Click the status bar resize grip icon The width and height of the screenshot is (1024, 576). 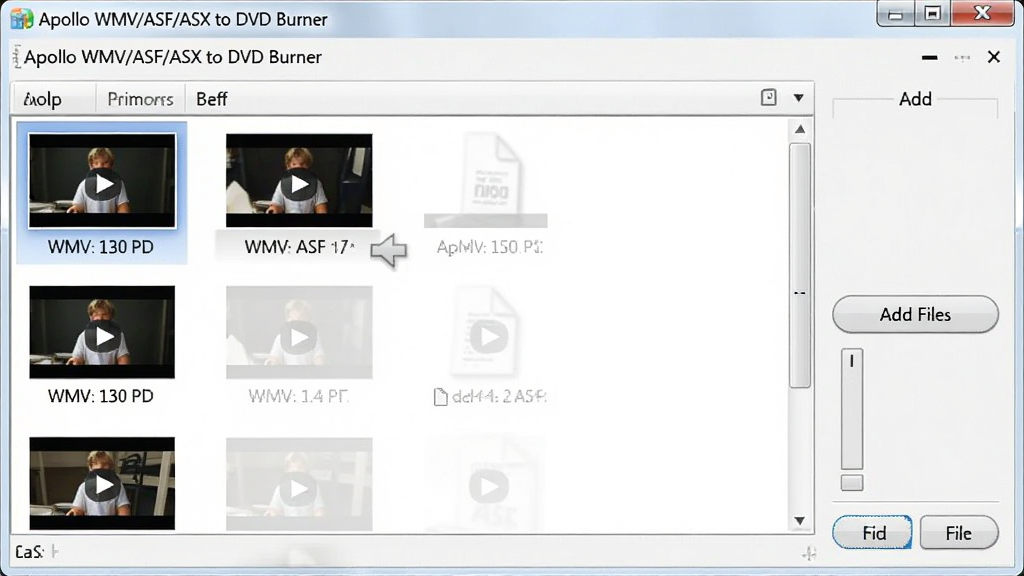click(x=809, y=553)
